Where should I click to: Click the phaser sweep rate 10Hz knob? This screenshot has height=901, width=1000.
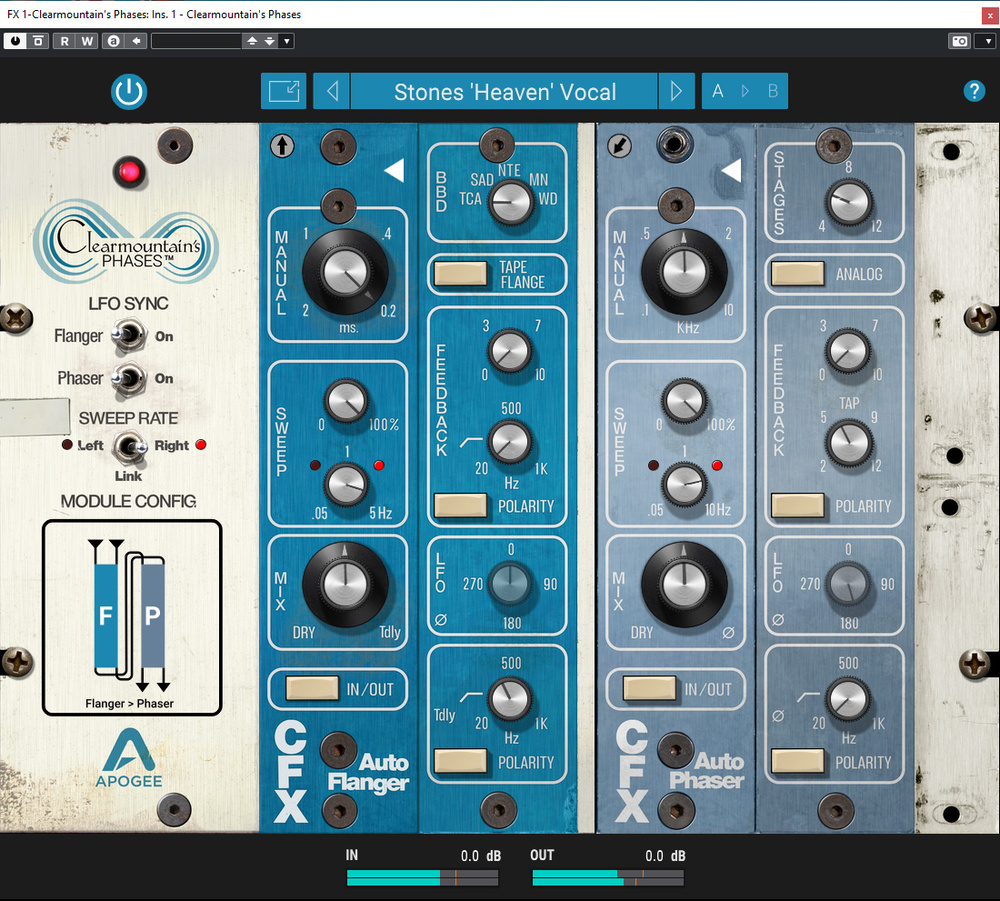pyautogui.click(x=684, y=485)
